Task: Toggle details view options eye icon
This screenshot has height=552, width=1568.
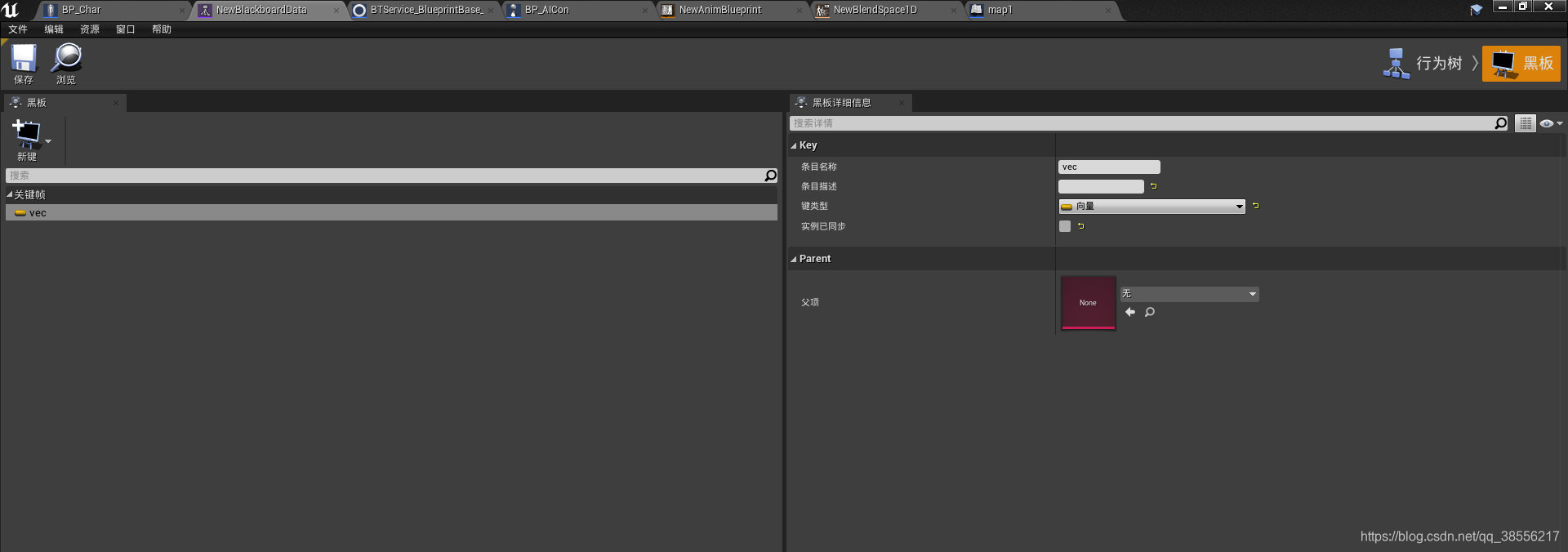Action: tap(1550, 123)
